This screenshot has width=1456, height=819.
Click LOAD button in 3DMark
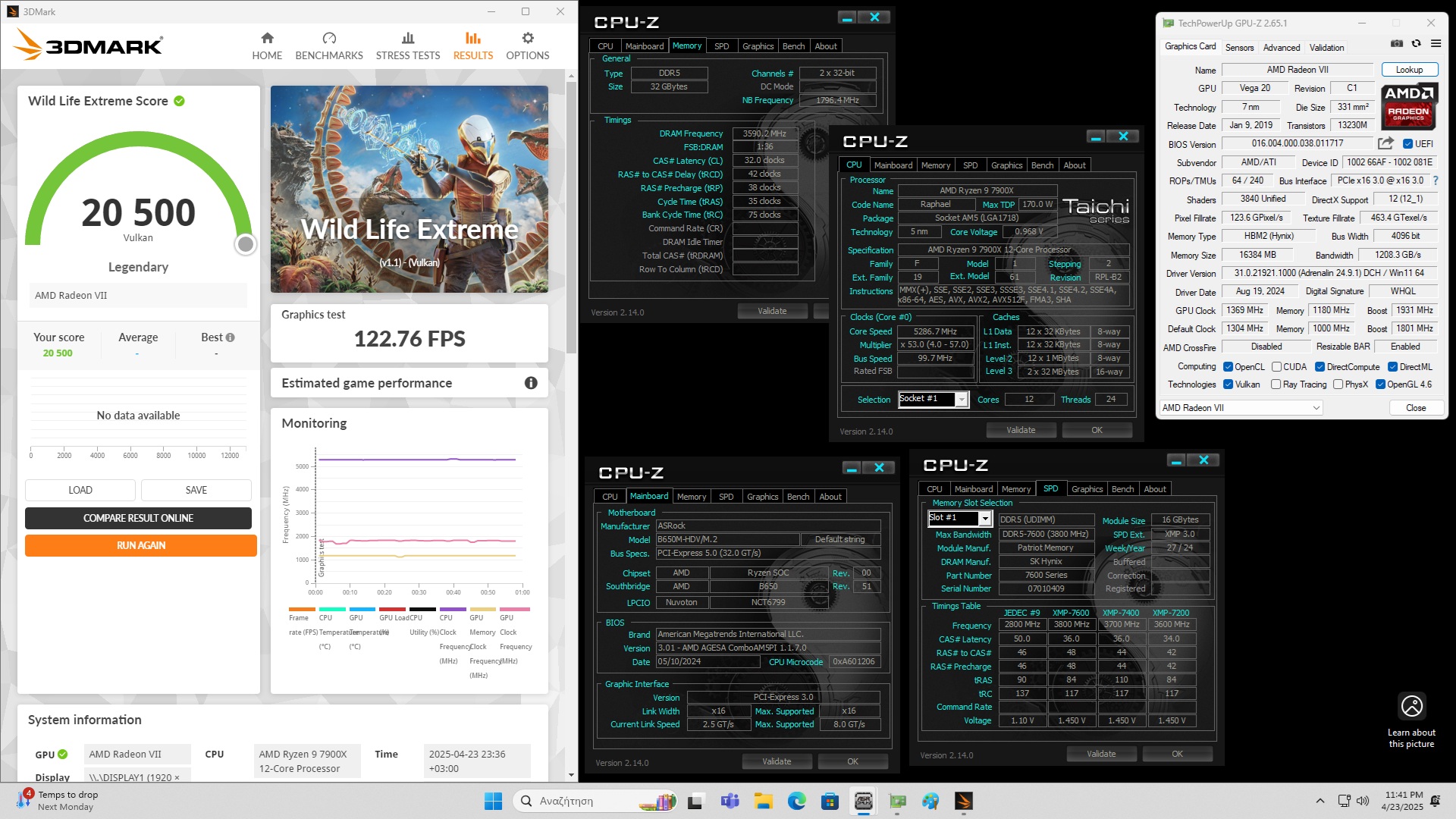click(80, 490)
